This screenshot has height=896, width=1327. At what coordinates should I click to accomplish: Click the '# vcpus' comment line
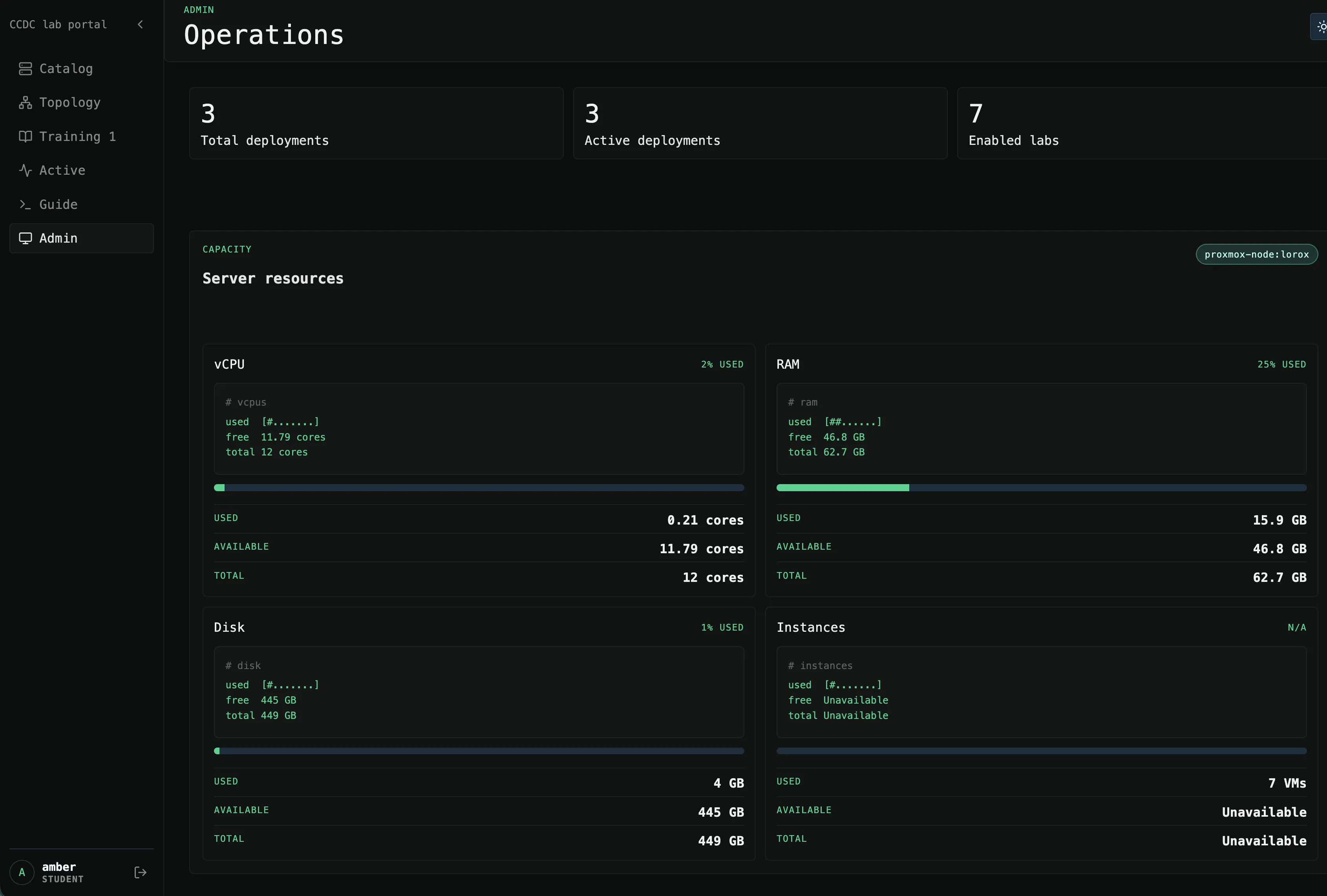click(x=245, y=402)
